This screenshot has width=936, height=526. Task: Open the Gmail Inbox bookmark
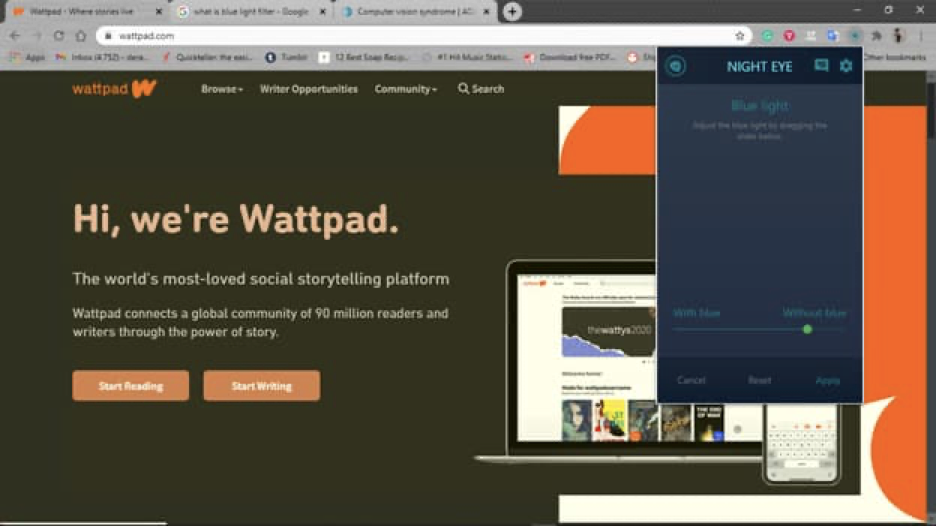point(103,57)
